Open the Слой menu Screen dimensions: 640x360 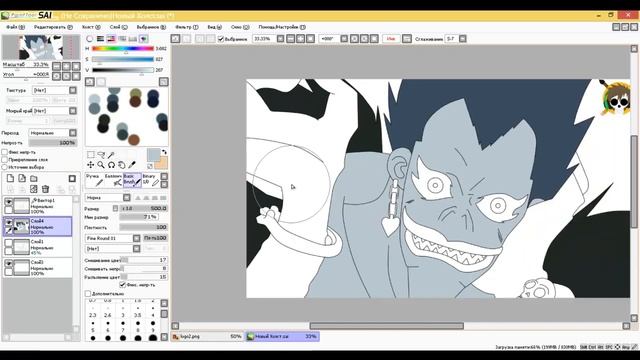pyautogui.click(x=118, y=27)
